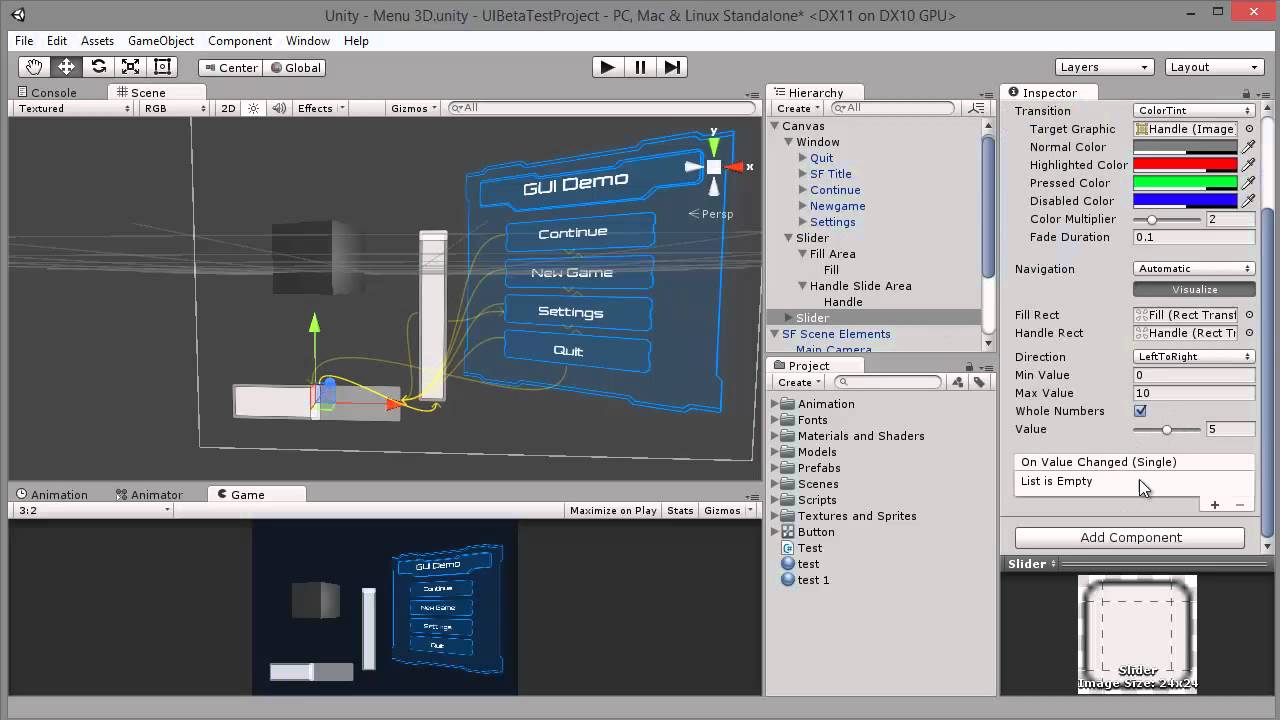Screen dimensions: 1280x720
Task: Switch to the Console tab
Action: tap(46, 92)
